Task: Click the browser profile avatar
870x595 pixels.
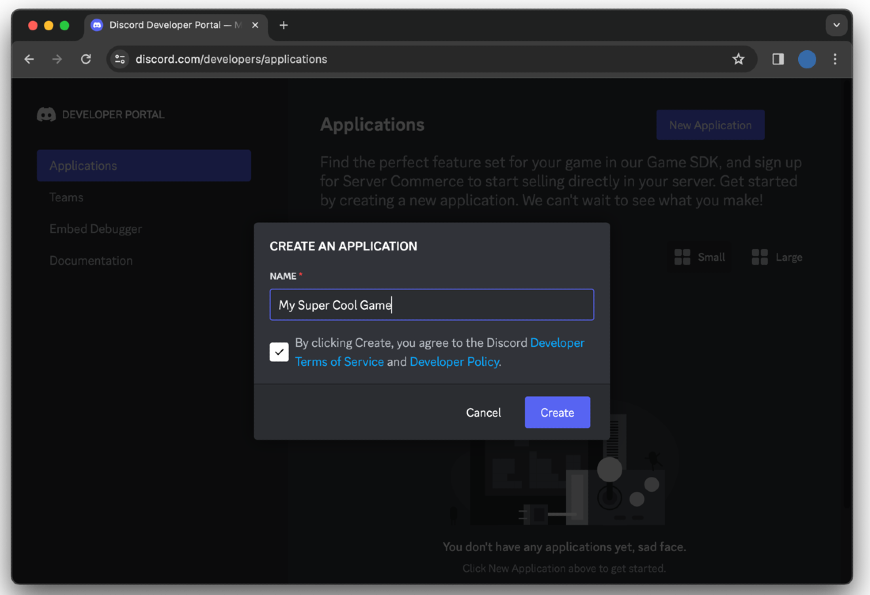Action: (x=806, y=59)
